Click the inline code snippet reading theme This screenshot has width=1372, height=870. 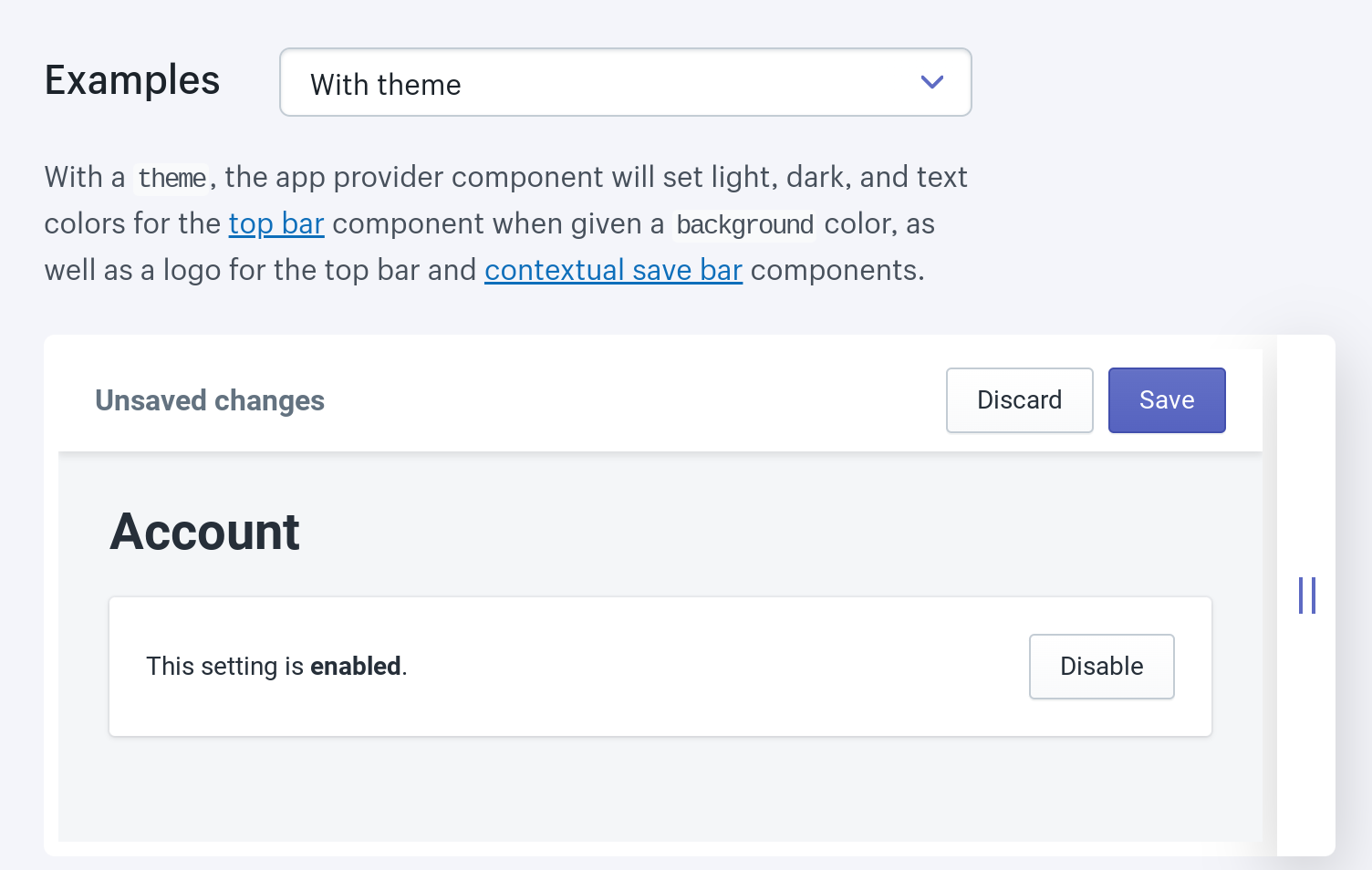(171, 178)
